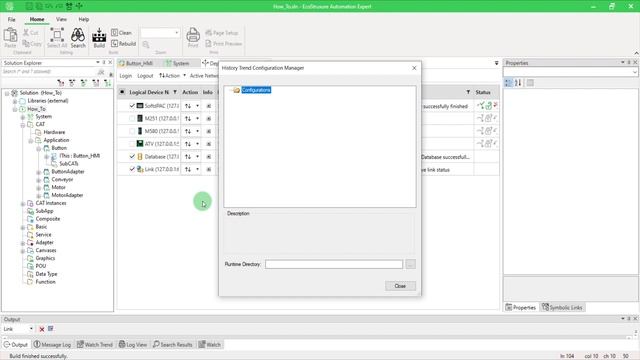Check the M580 device checkbox

tap(132, 131)
